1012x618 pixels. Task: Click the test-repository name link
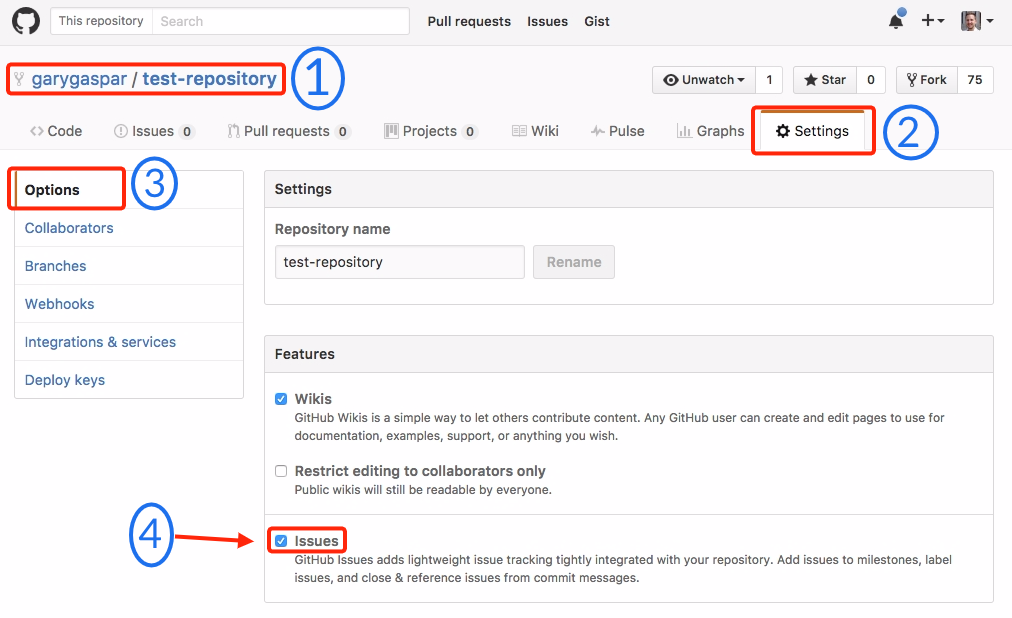click(210, 79)
